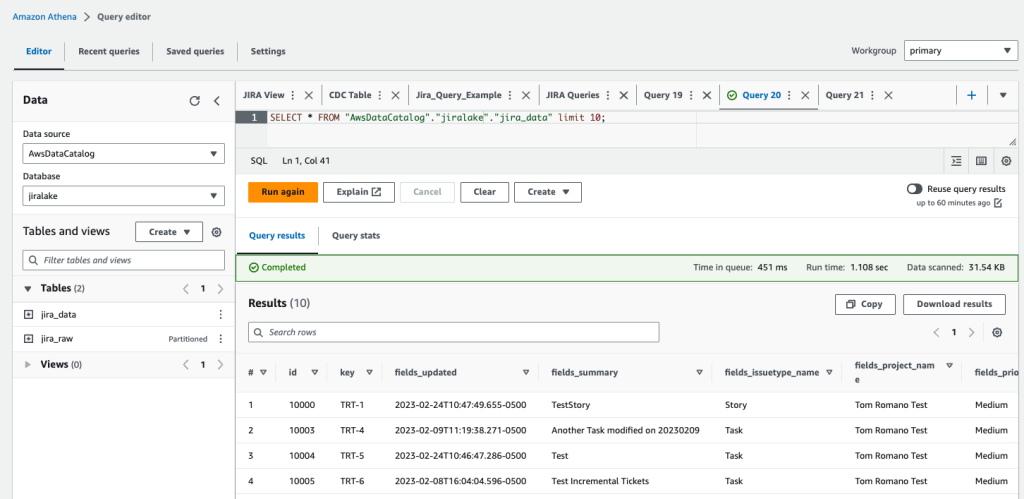This screenshot has width=1024, height=499.
Task: Click the editor keyboard shortcuts icon
Action: pyautogui.click(x=981, y=161)
